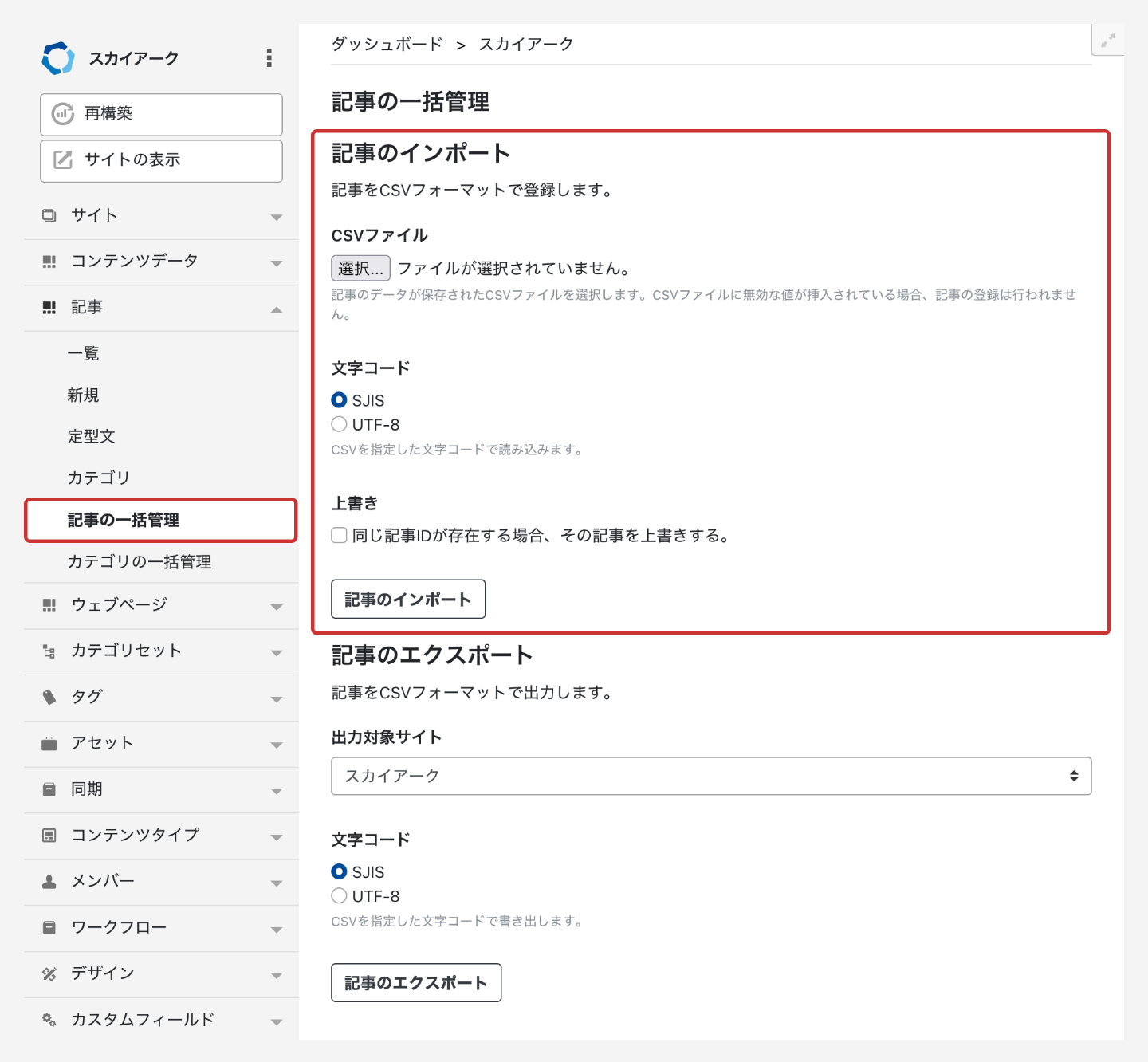
Task: Click 選択... to choose a CSV file
Action: tap(360, 269)
